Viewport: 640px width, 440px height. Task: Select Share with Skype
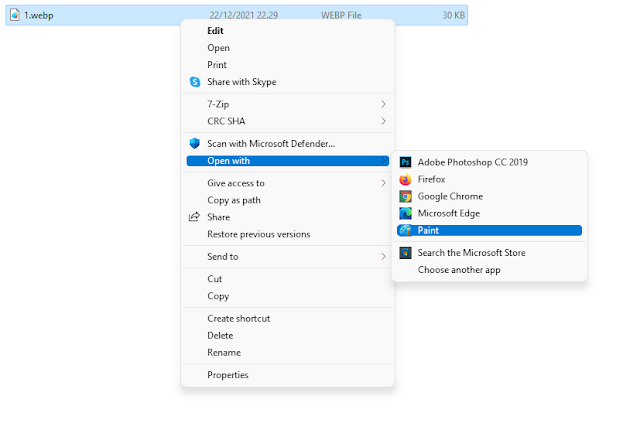(x=288, y=82)
